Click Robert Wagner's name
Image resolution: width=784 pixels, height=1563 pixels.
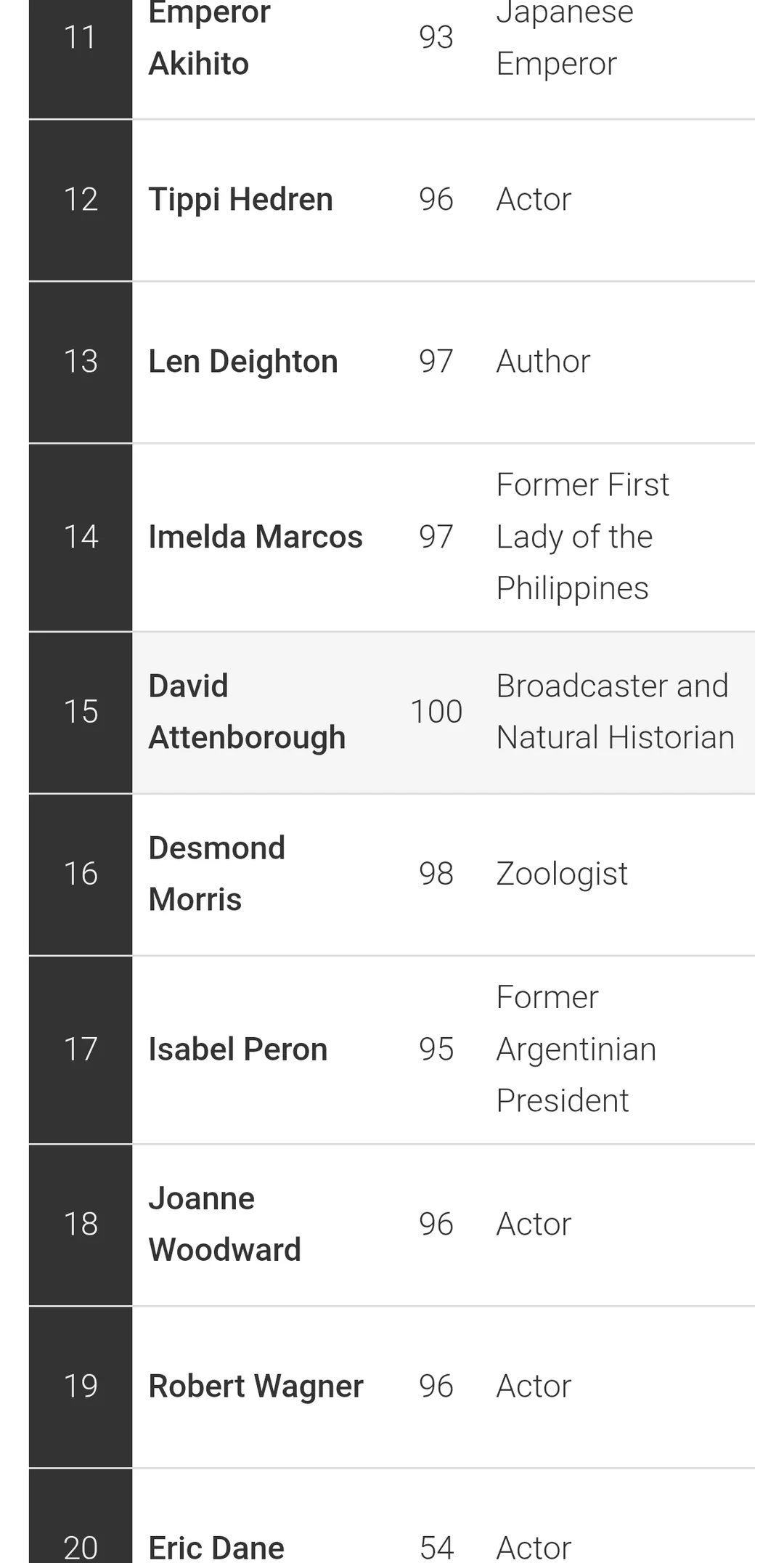[256, 1387]
